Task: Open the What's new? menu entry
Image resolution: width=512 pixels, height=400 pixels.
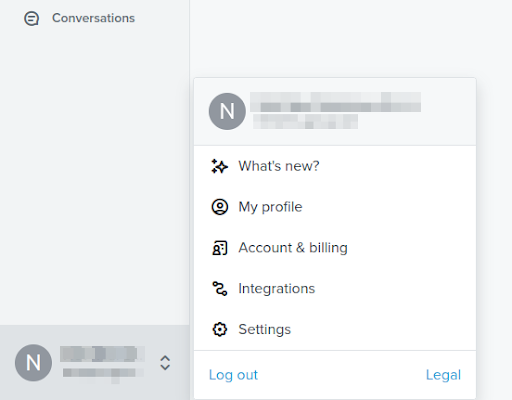Action: [335, 166]
